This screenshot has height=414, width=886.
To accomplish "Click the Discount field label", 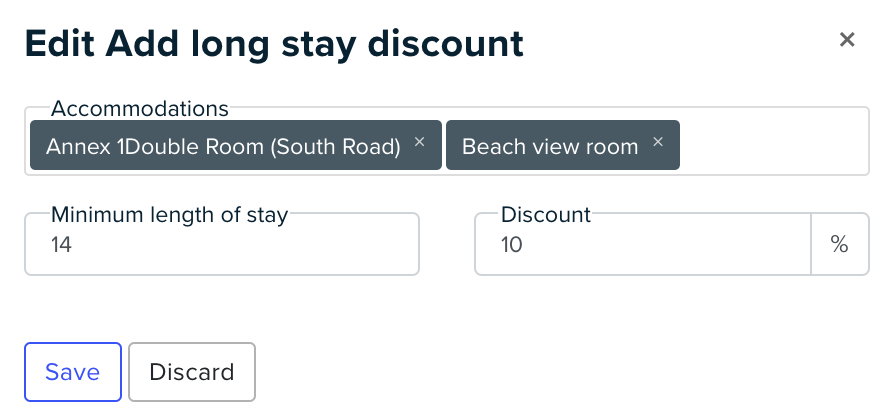I will coord(546,215).
